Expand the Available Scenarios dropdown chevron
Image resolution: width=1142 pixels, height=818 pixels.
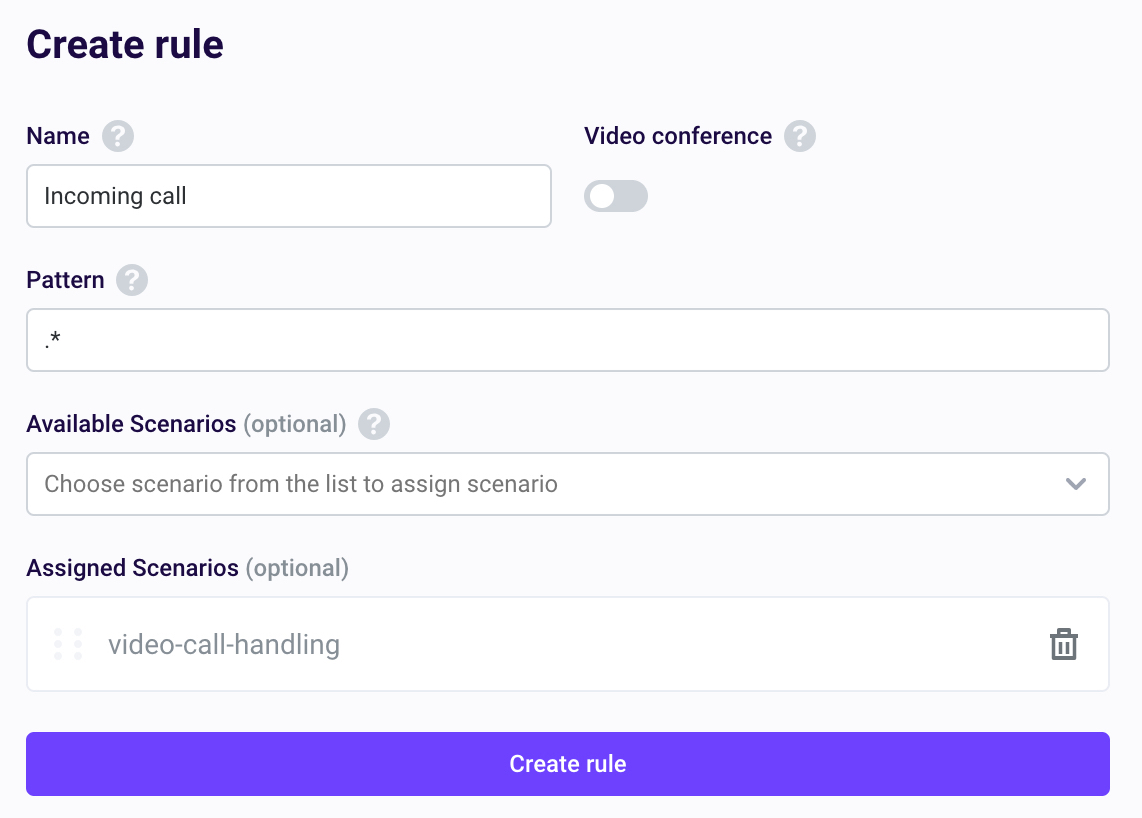[1076, 484]
